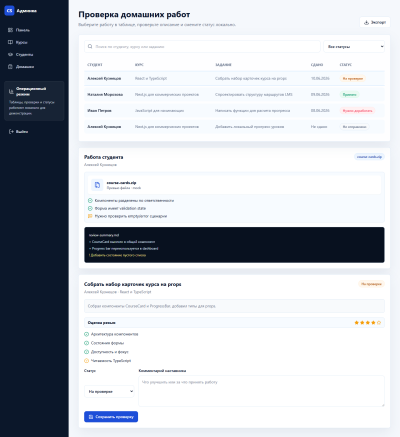Viewport: 400px width, 437px height.
Task: Focus the mentor comment text area
Action: (x=261, y=391)
